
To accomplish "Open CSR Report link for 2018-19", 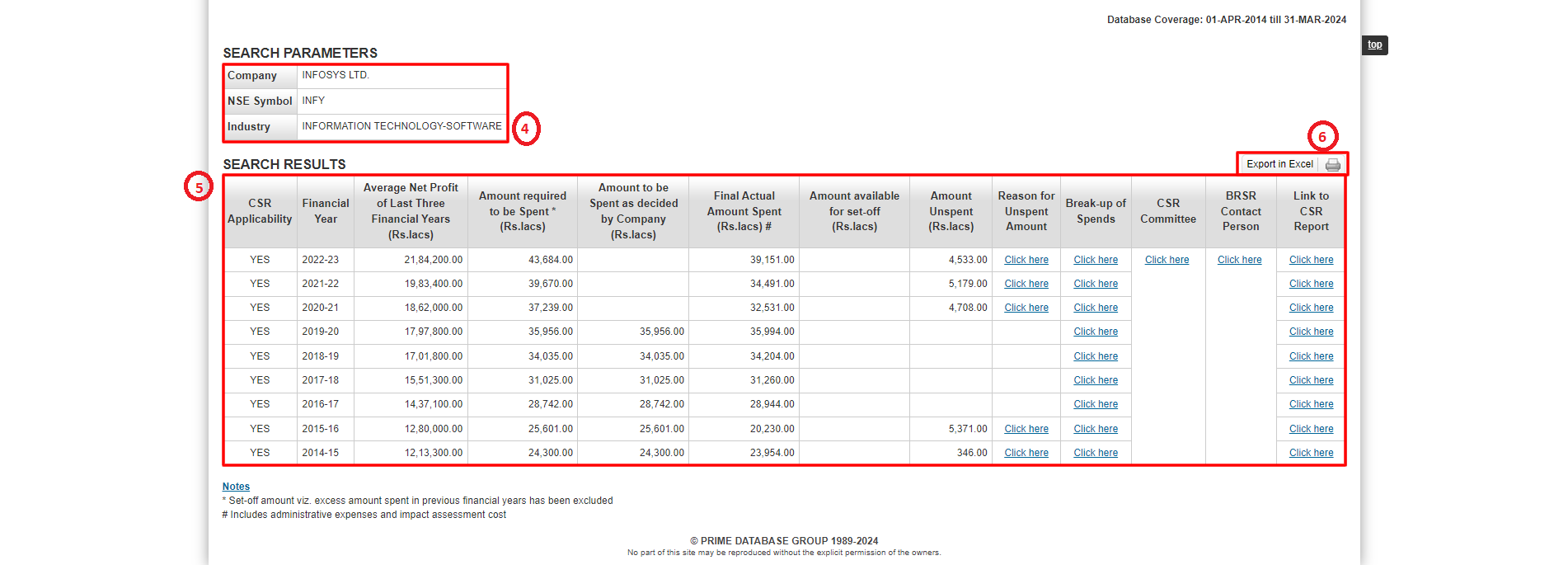I will coord(1311,356).
